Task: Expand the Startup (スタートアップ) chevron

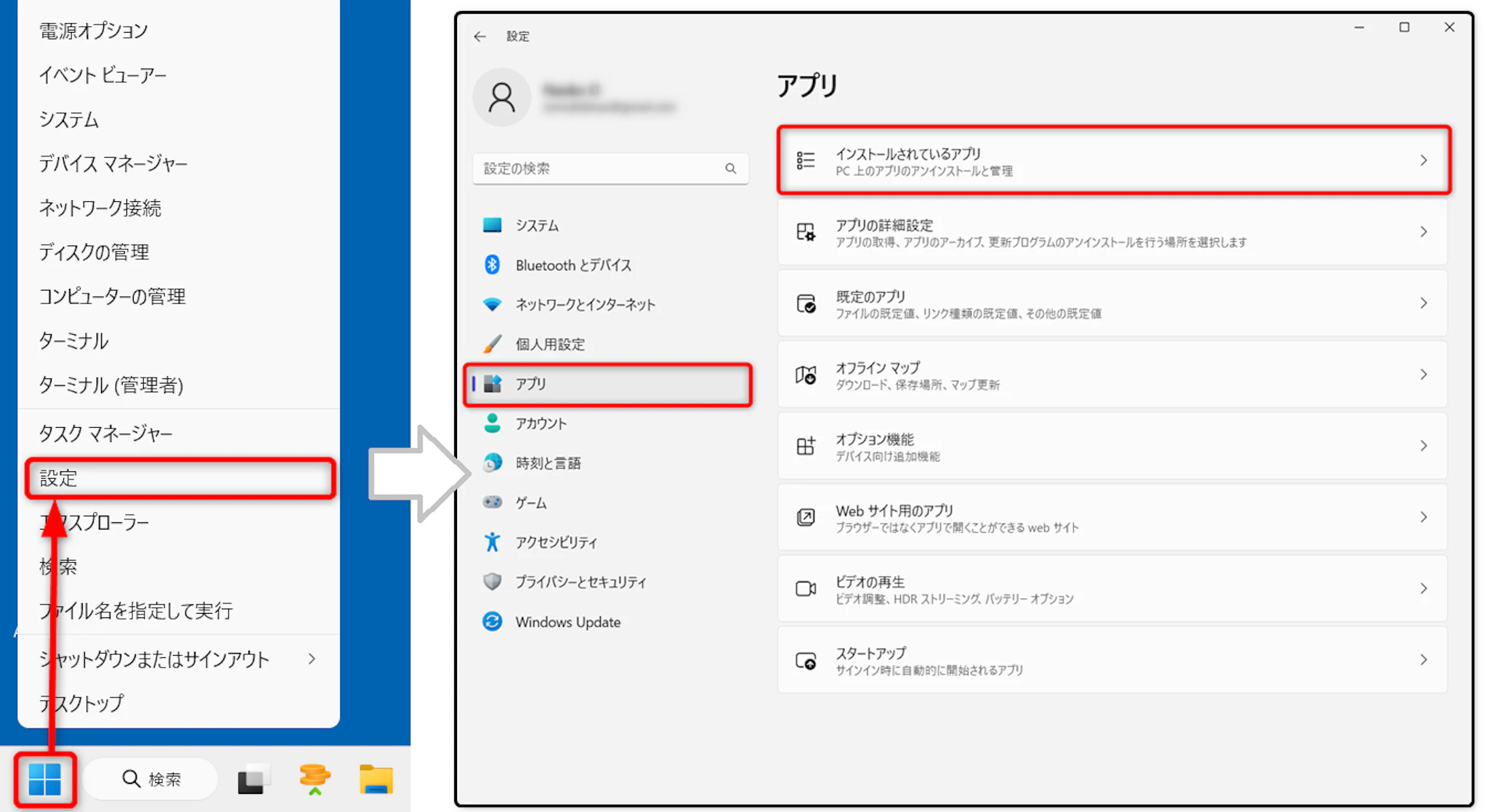Action: point(1423,659)
